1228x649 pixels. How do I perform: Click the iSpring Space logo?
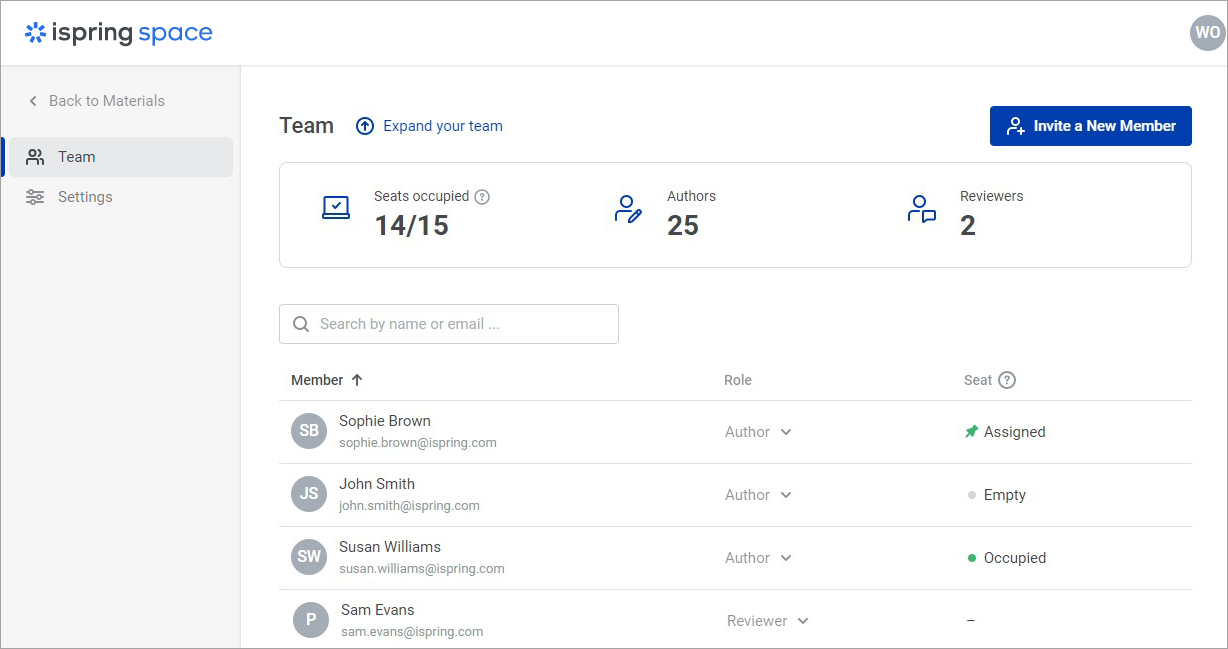coord(119,33)
